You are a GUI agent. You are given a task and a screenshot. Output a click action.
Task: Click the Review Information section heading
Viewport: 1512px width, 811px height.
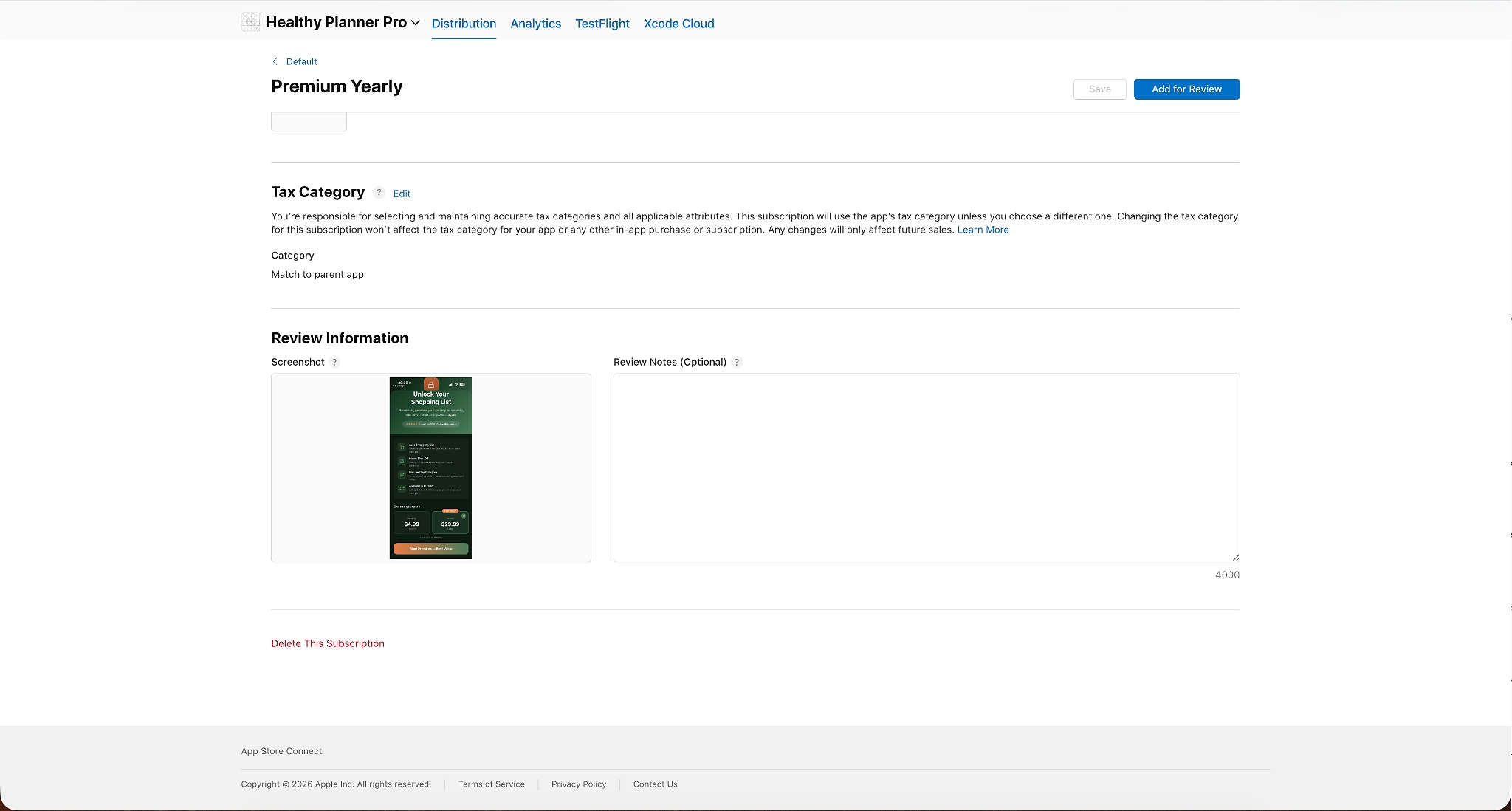tap(340, 338)
